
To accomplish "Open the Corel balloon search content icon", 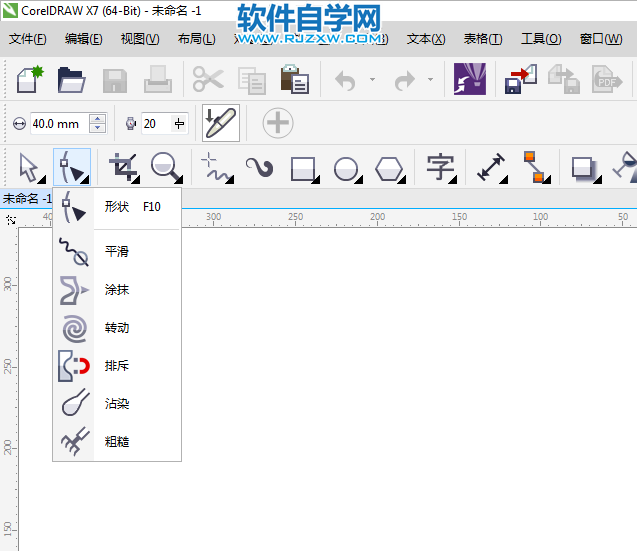I will [470, 79].
